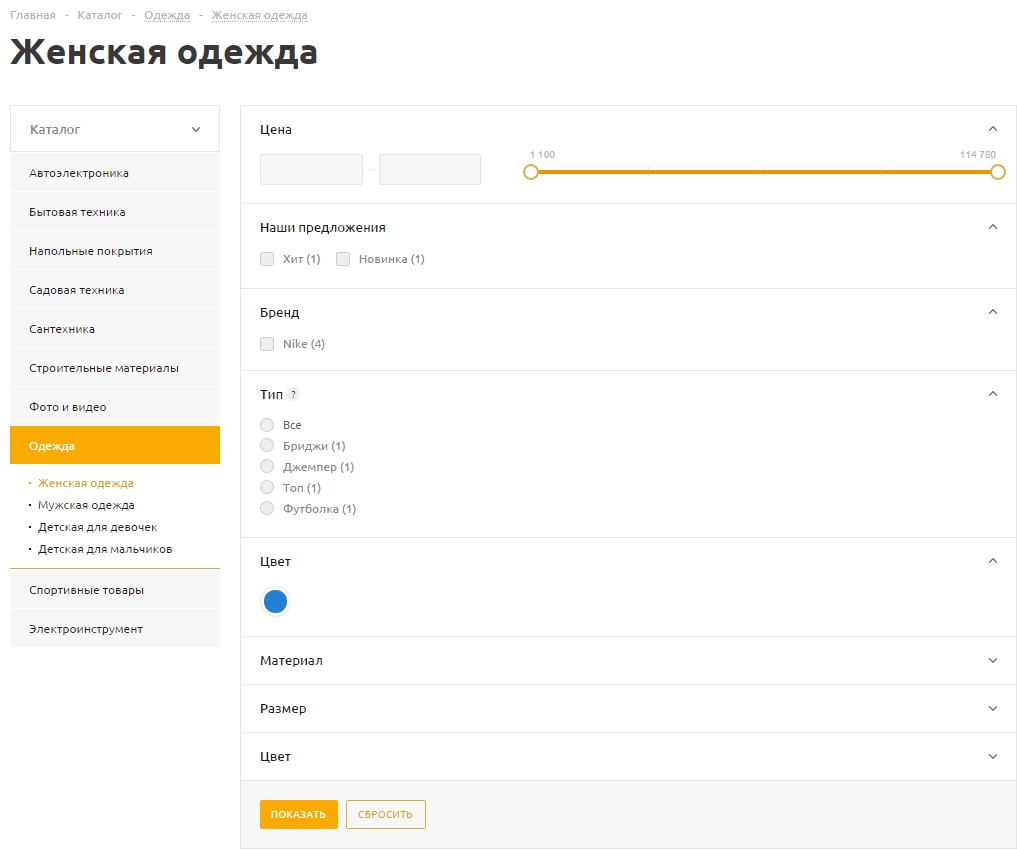This screenshot has height=850, width=1017.
Task: Check the Хит offer checkbox
Action: point(267,259)
